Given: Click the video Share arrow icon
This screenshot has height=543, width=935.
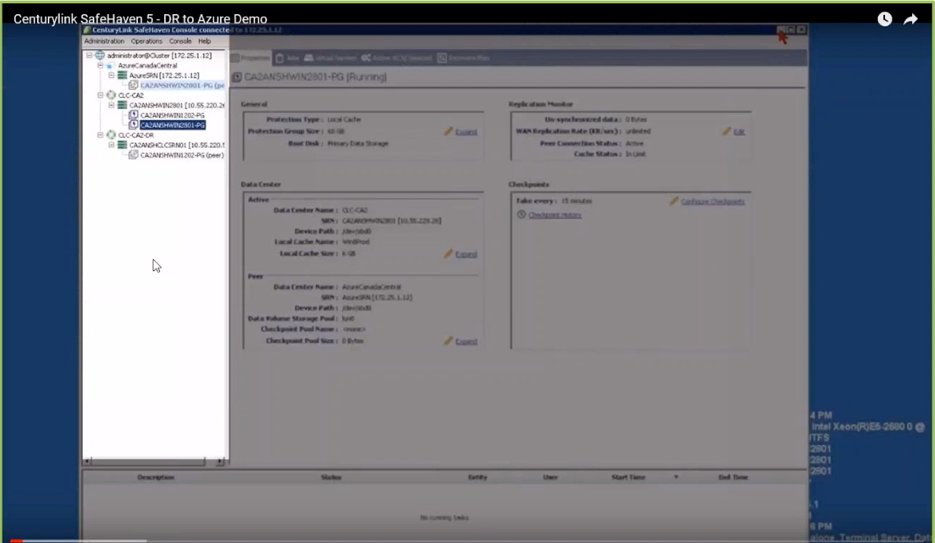Looking at the screenshot, I should click(911, 19).
